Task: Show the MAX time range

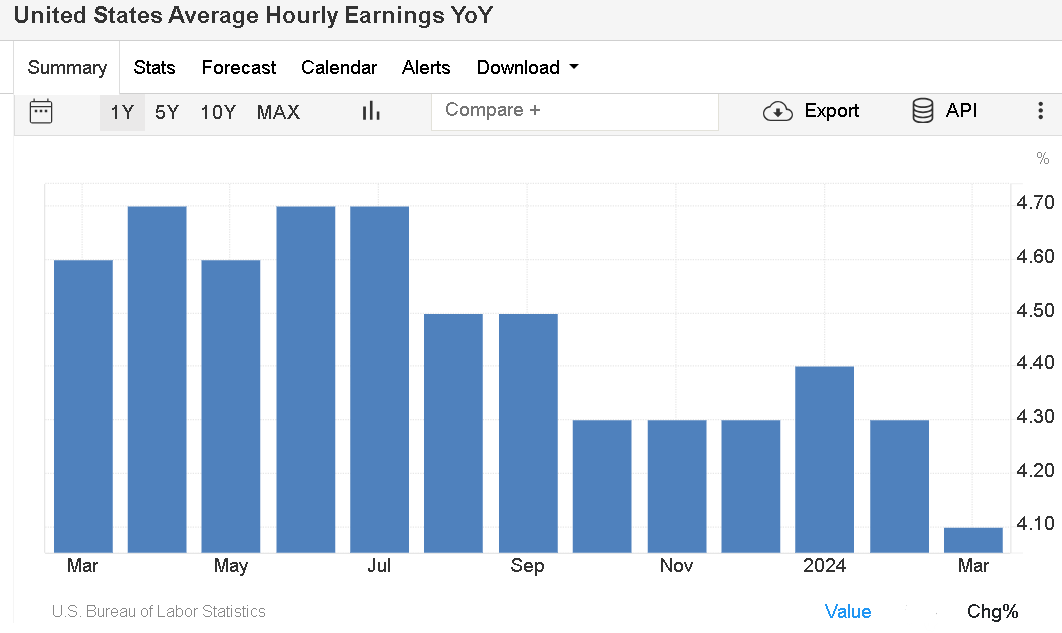Action: (278, 112)
